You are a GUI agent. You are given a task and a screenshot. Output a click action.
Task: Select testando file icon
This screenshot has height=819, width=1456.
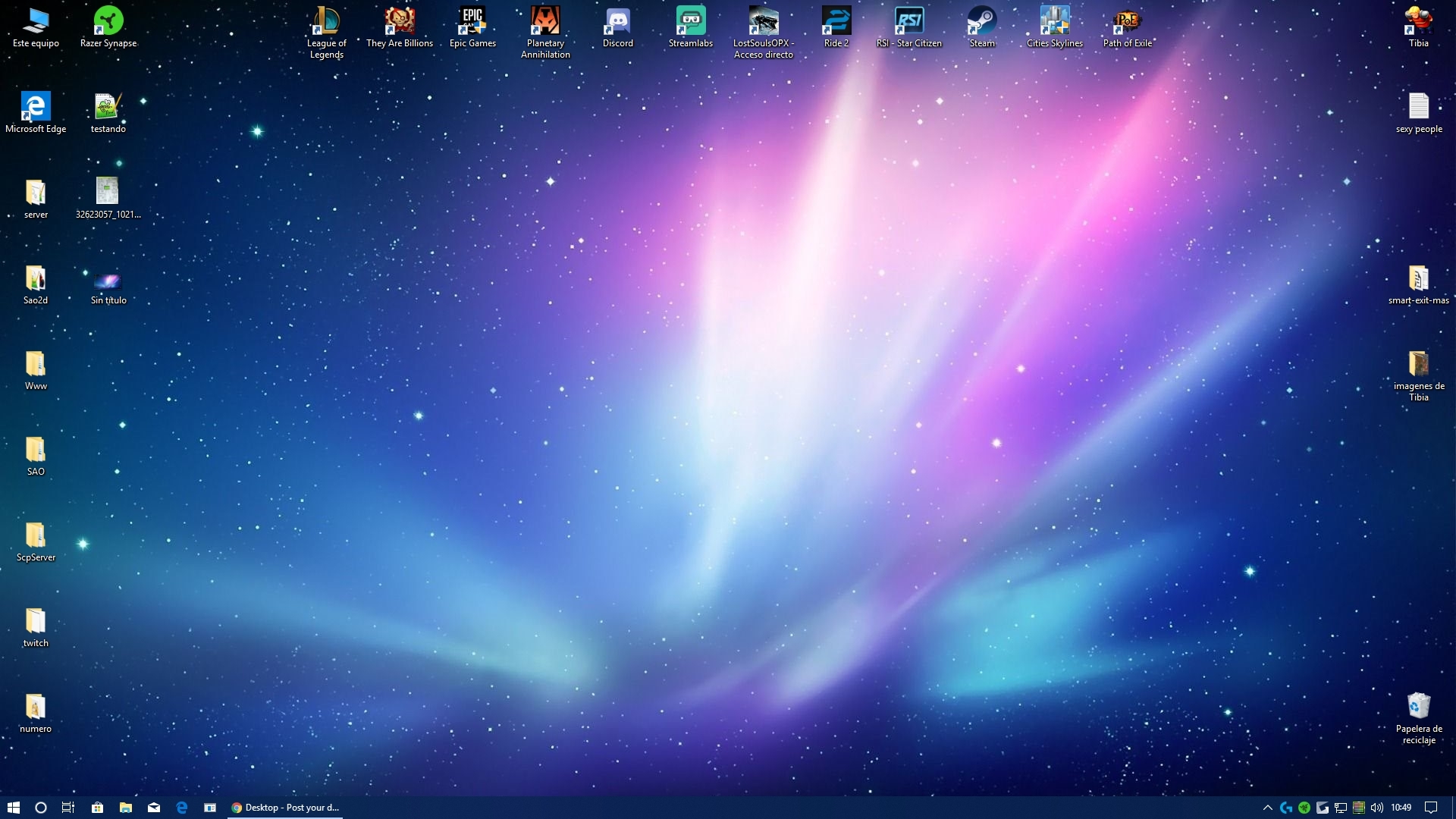pos(108,113)
